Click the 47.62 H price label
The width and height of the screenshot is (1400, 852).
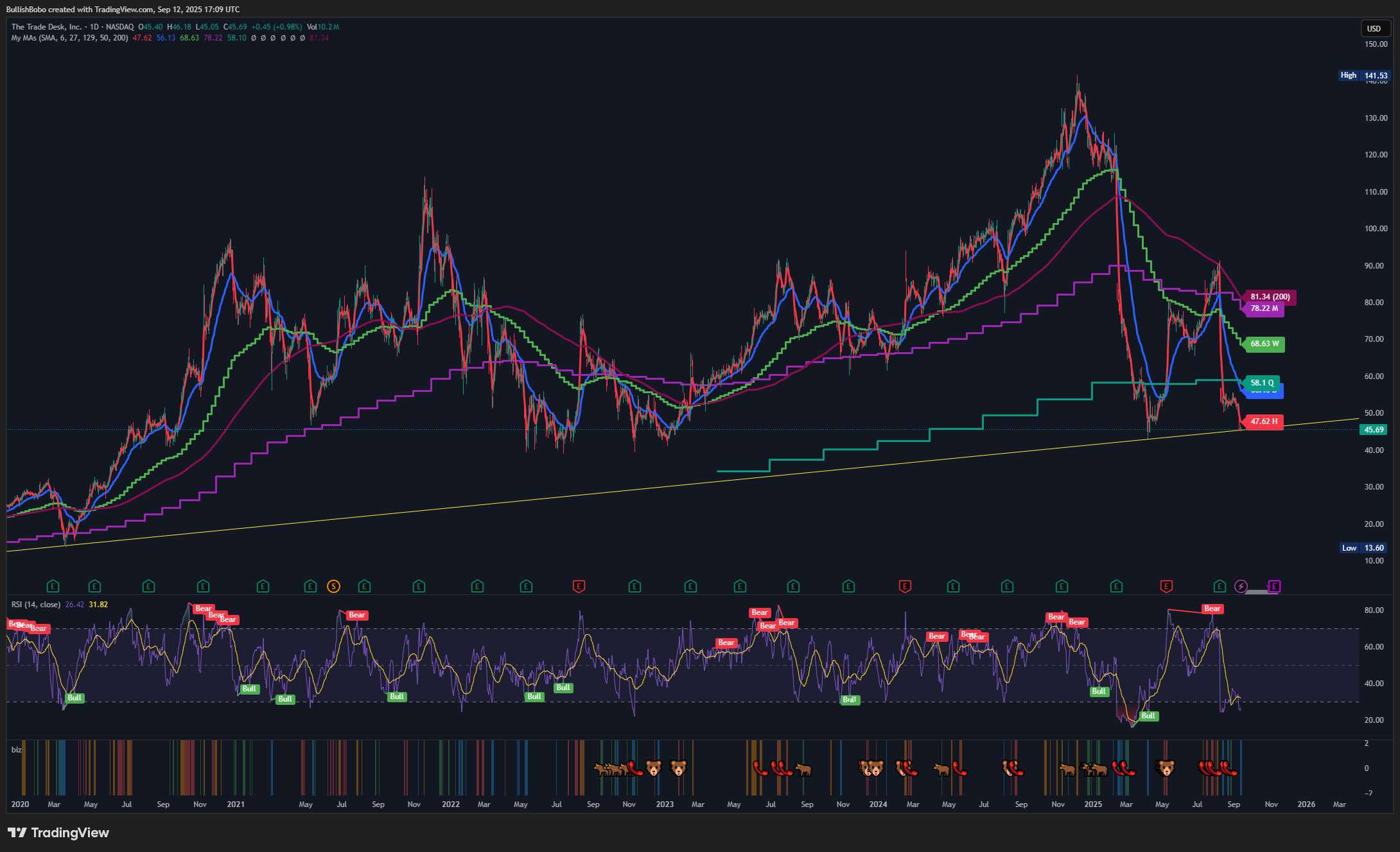pyautogui.click(x=1263, y=422)
